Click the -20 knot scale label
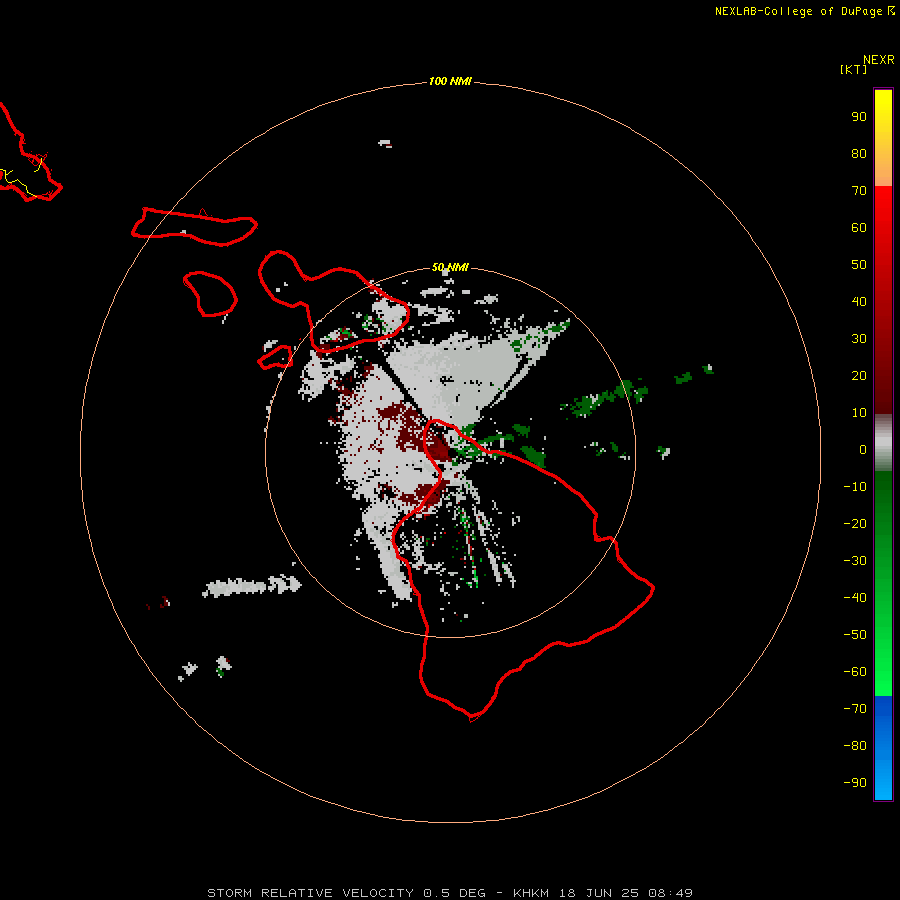Screen dimensions: 900x900 pos(855,524)
